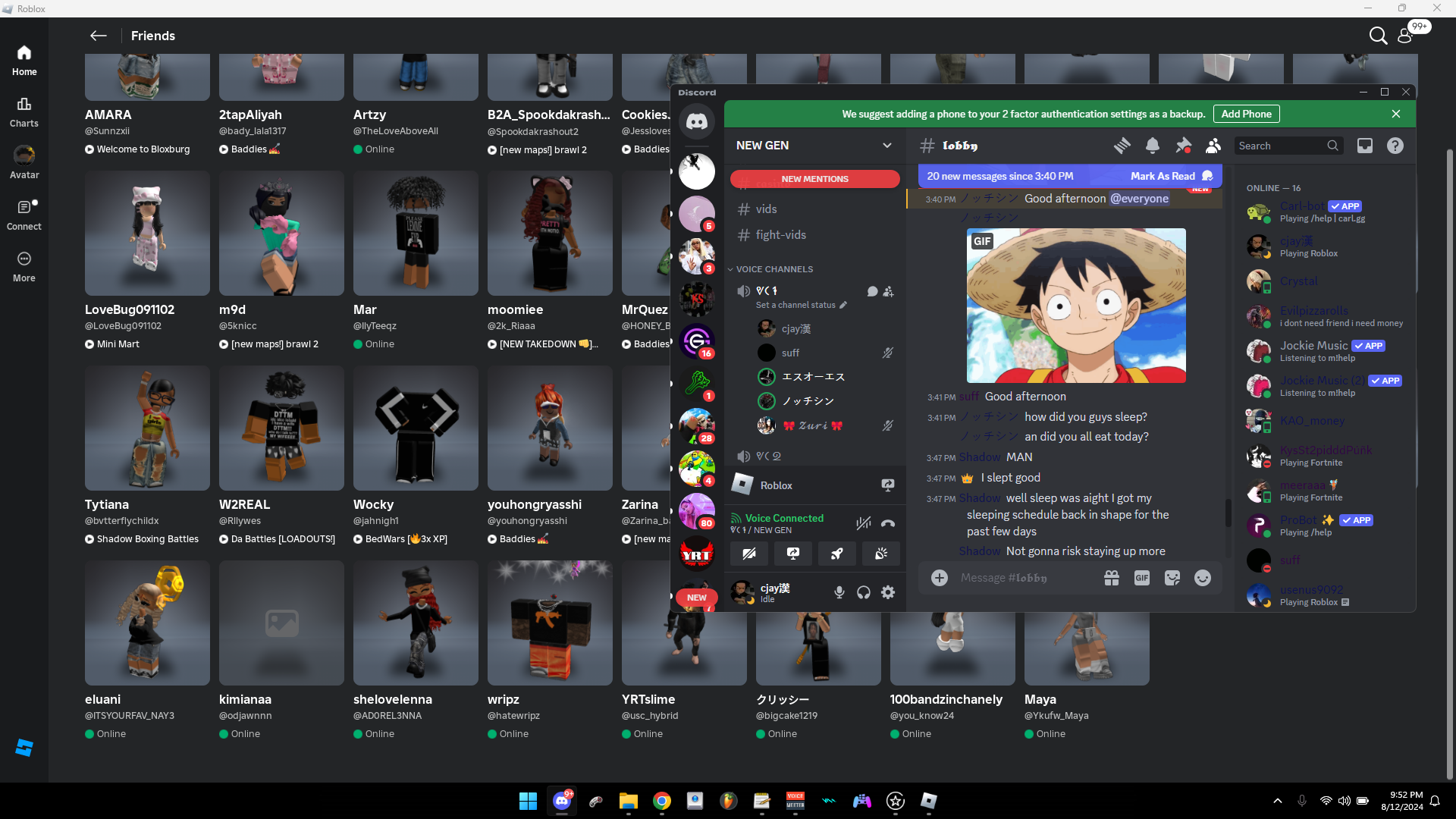The width and height of the screenshot is (1456, 819).
Task: Open the soundboard in voice panel
Action: (880, 554)
